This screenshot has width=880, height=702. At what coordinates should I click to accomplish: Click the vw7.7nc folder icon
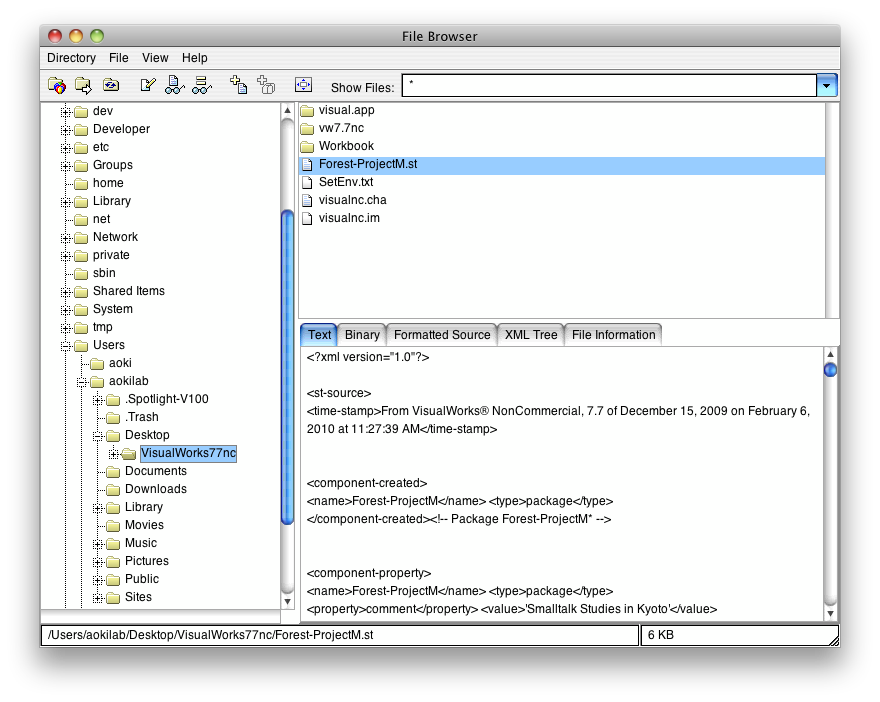[307, 129]
